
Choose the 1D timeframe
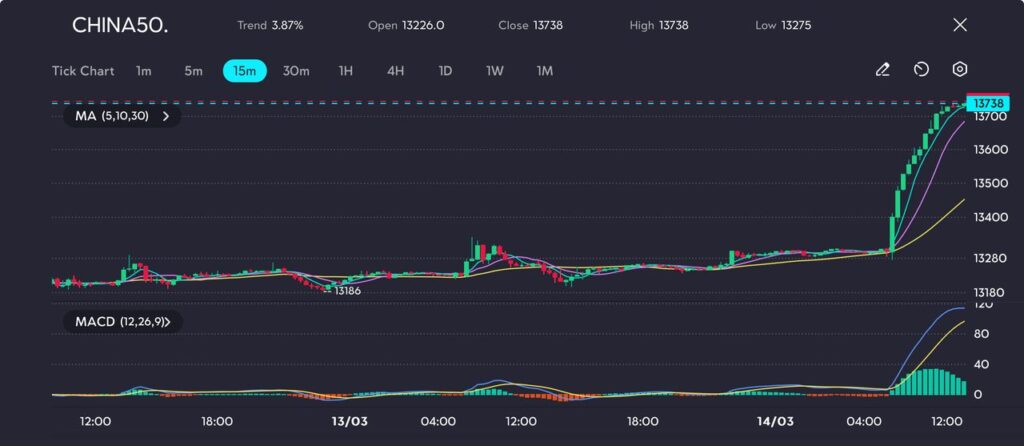(x=445, y=71)
